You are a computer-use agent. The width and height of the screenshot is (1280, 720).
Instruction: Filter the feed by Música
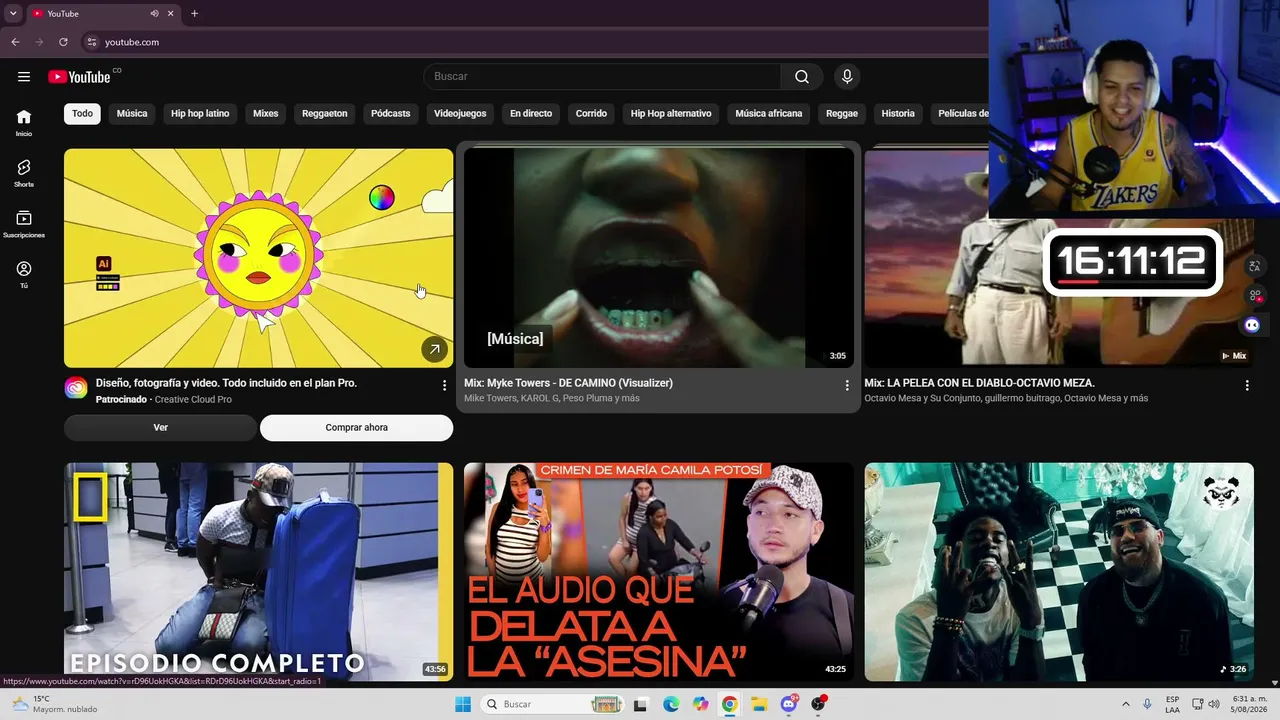click(x=132, y=114)
